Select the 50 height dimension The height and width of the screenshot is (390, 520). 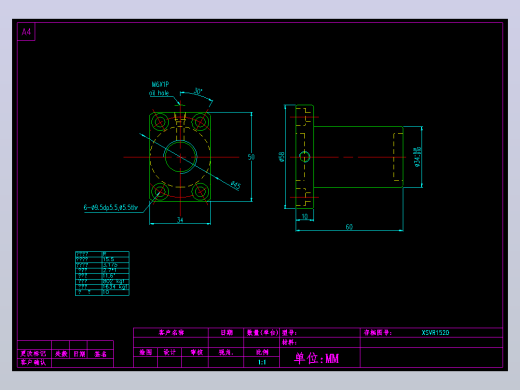pos(251,157)
